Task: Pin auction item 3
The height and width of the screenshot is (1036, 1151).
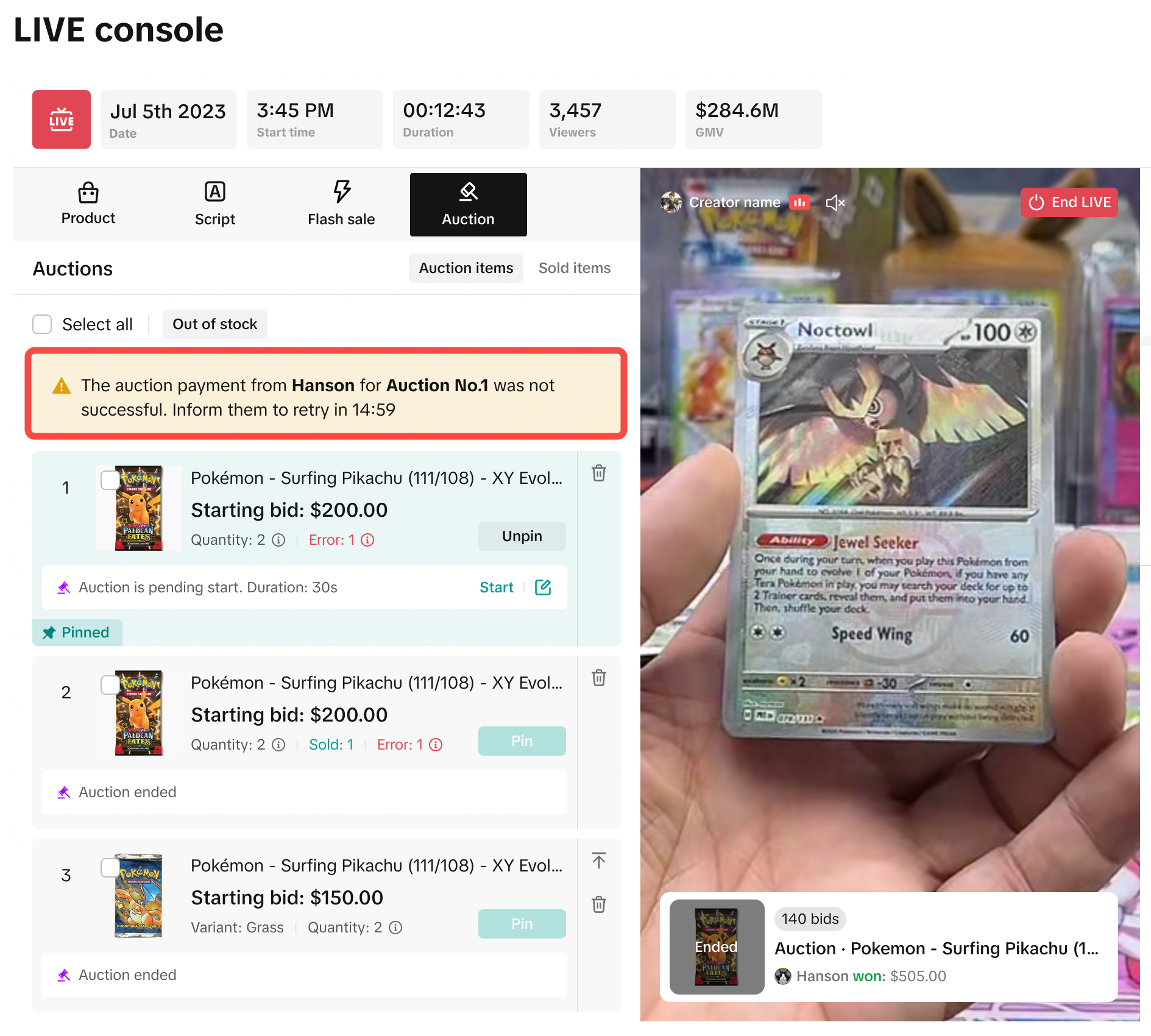Action: coord(522,924)
